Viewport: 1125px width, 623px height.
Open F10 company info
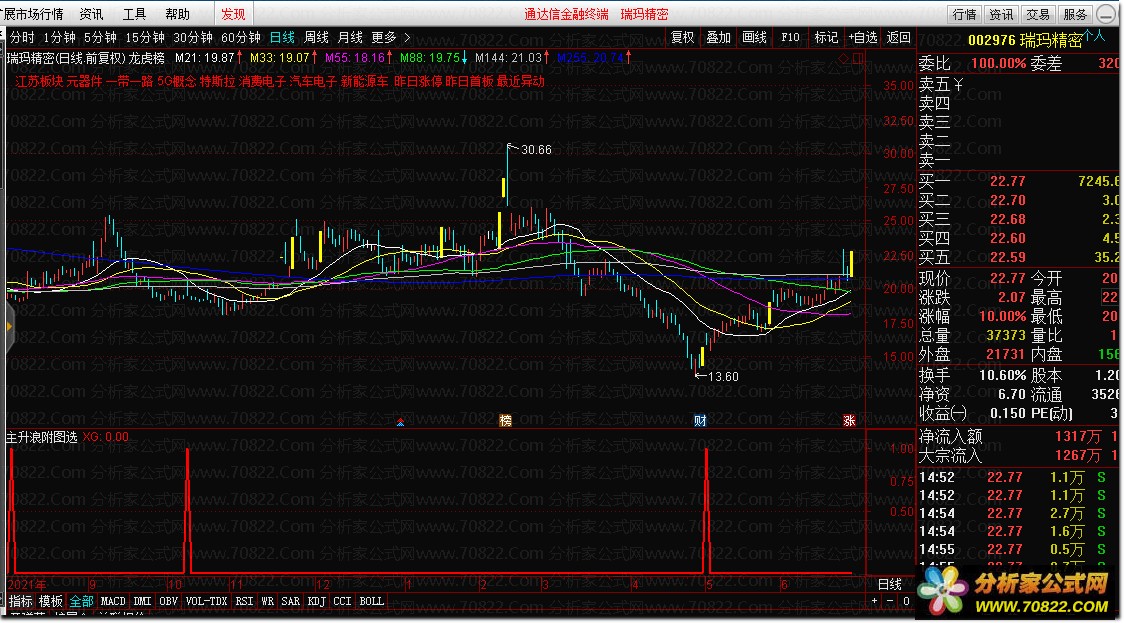(x=790, y=37)
